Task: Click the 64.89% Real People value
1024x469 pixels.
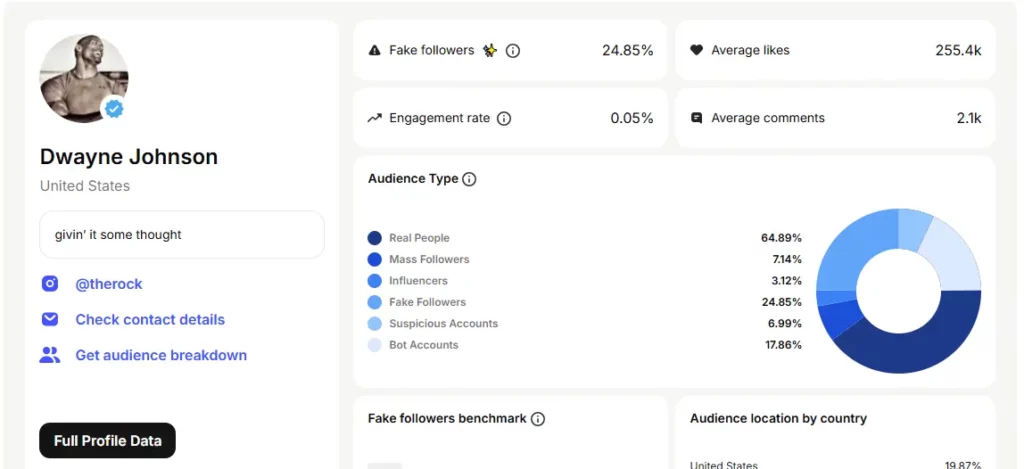Action: [x=781, y=238]
